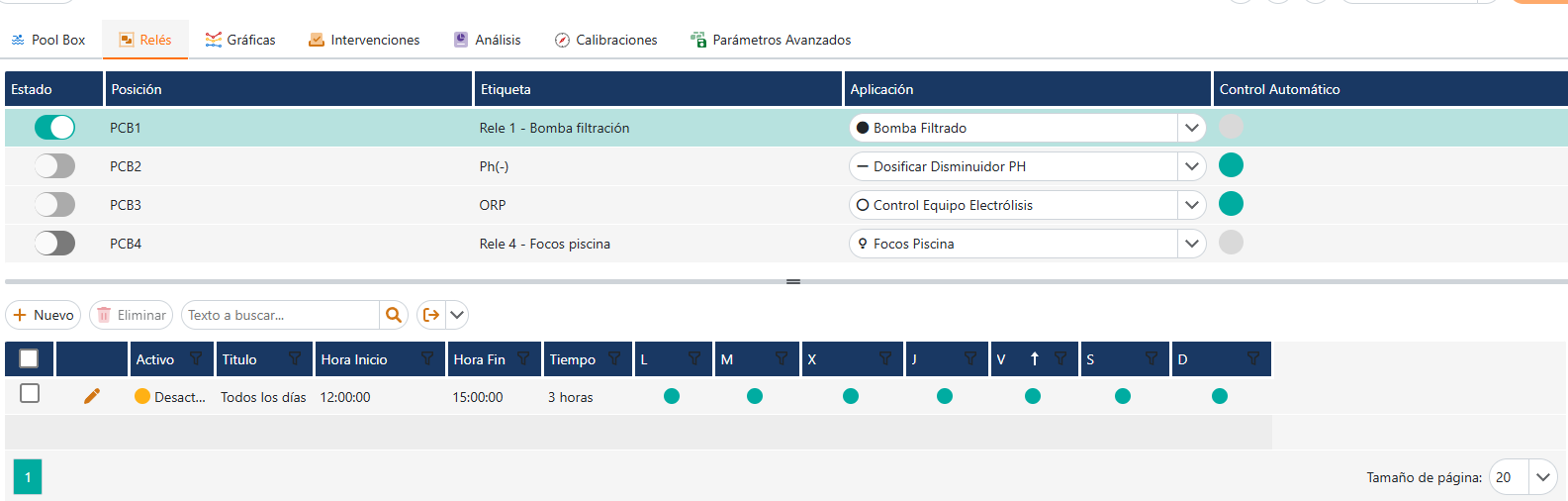1568x501 pixels.
Task: Sort by Estado column header
Action: click(x=53, y=89)
